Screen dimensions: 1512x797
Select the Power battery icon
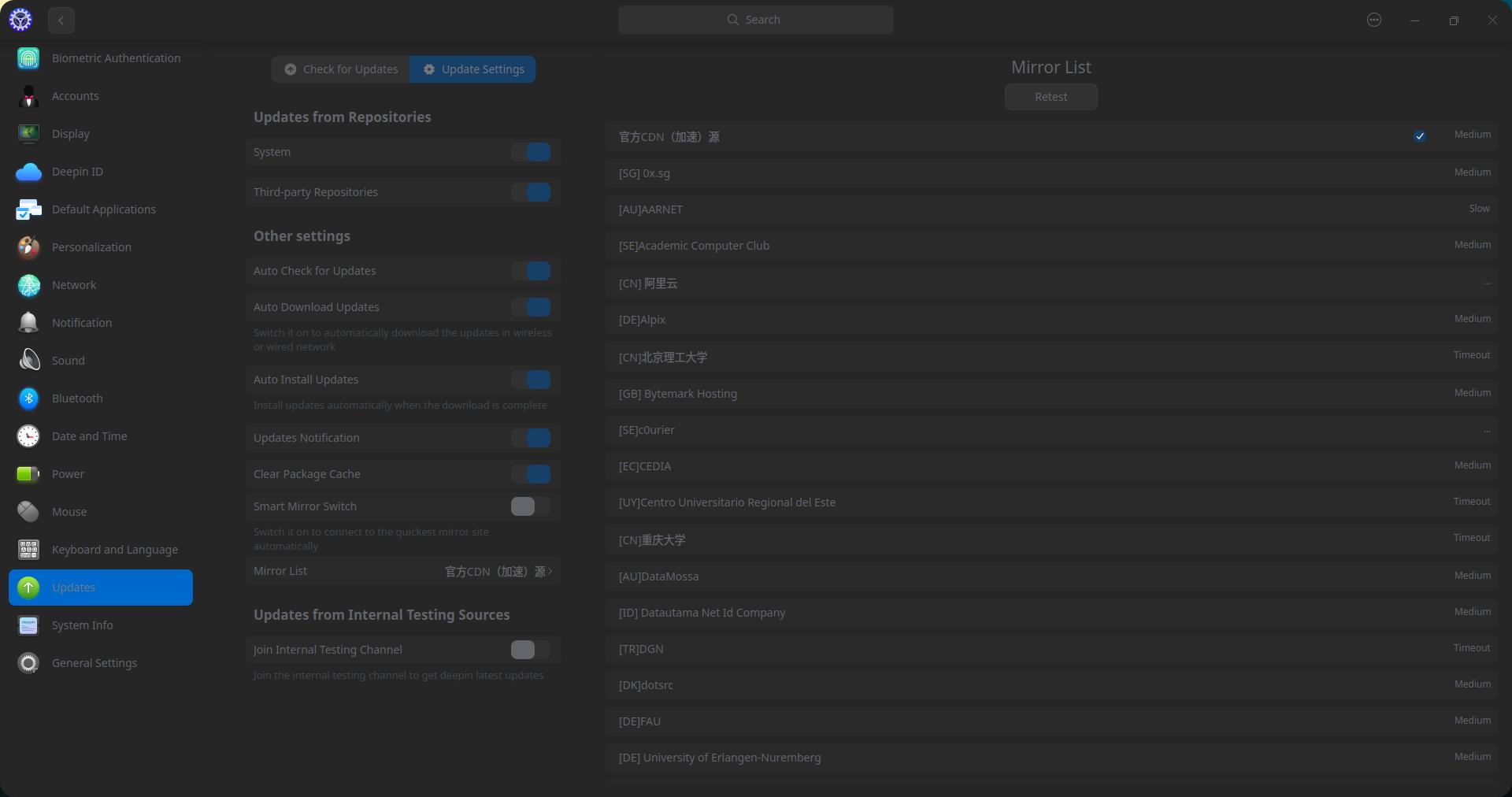click(x=28, y=474)
